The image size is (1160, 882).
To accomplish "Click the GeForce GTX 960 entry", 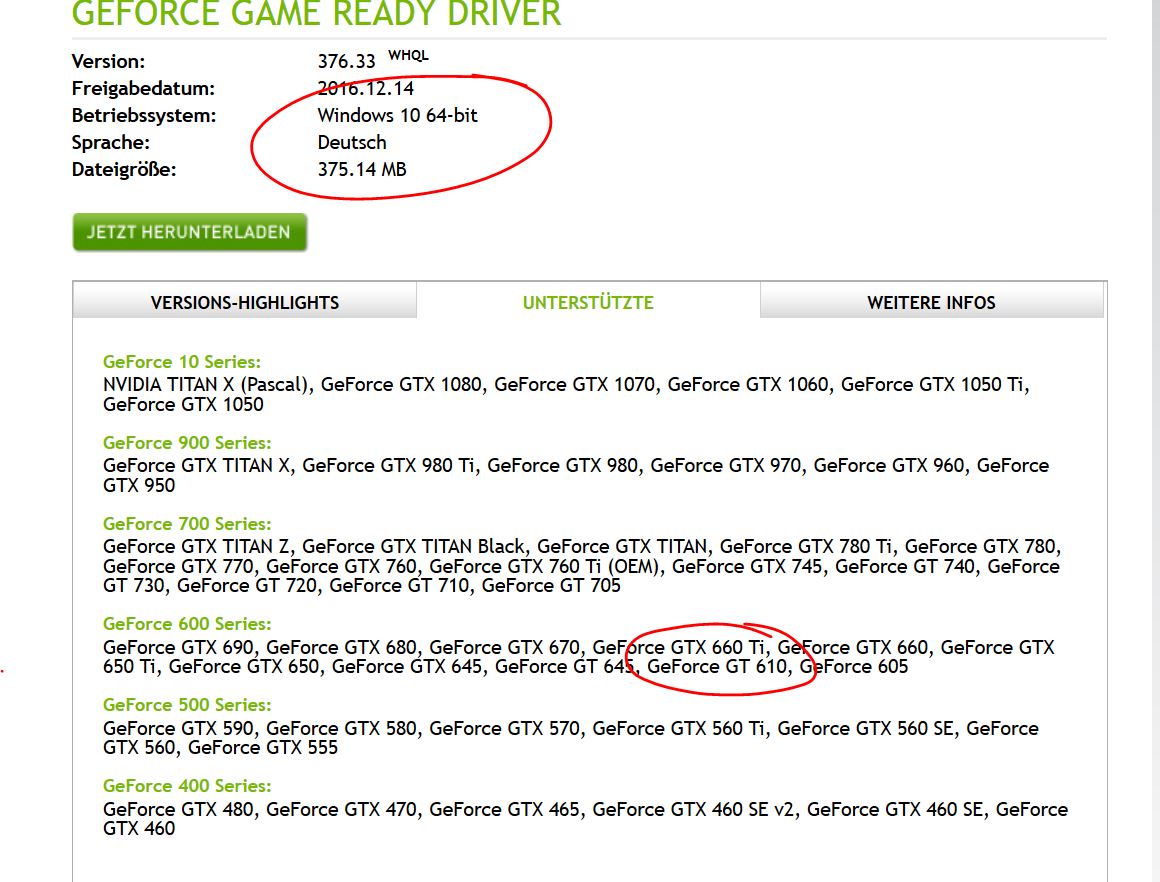I will pyautogui.click(x=889, y=465).
